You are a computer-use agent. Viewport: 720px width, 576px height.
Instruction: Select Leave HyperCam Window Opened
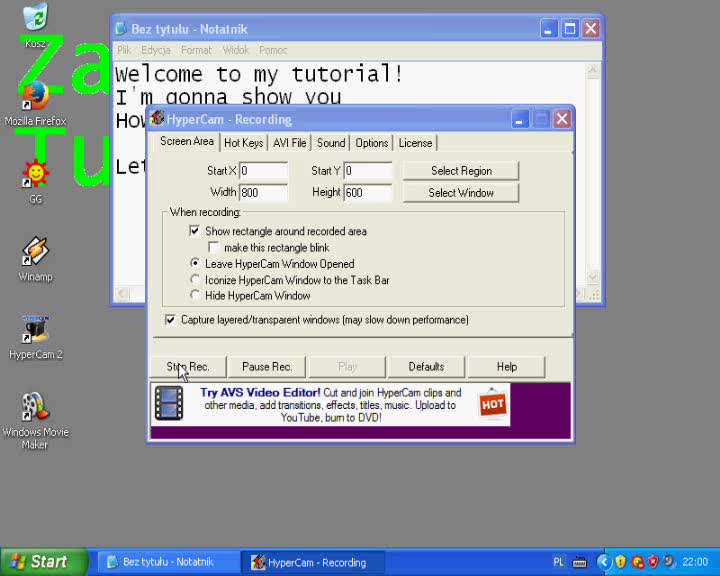point(195,263)
